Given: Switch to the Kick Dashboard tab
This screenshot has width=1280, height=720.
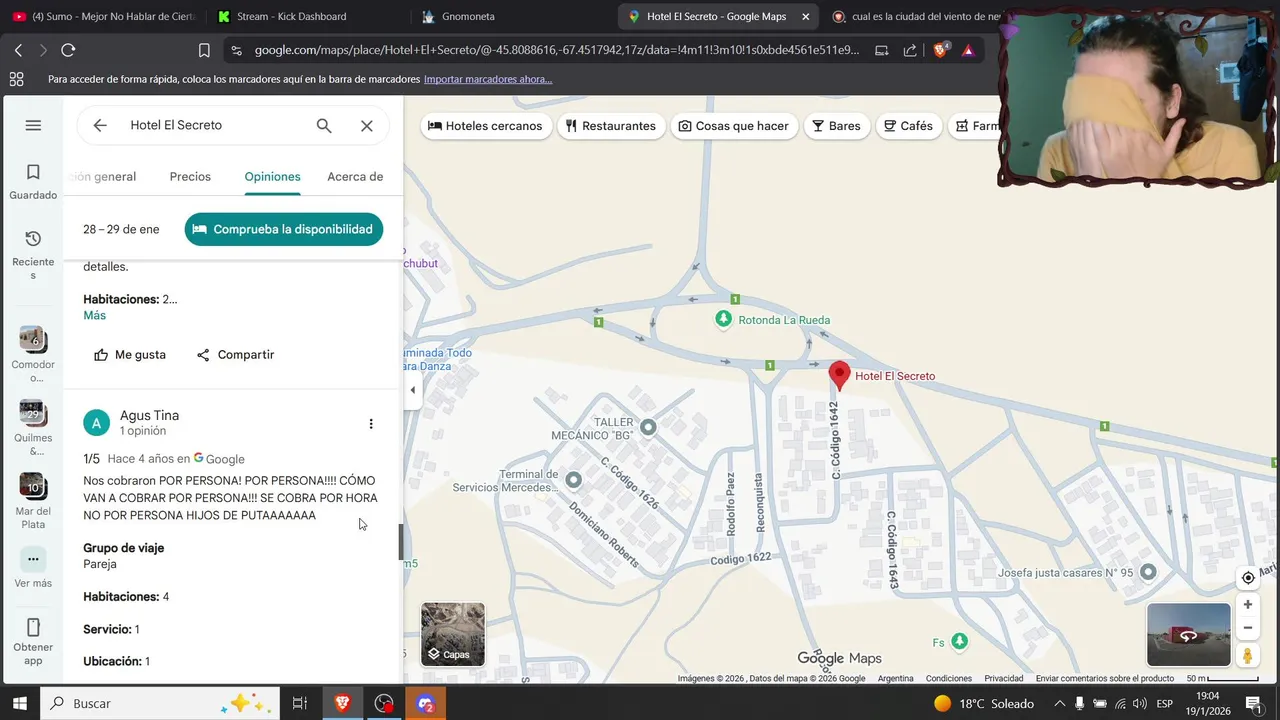Looking at the screenshot, I should (291, 16).
